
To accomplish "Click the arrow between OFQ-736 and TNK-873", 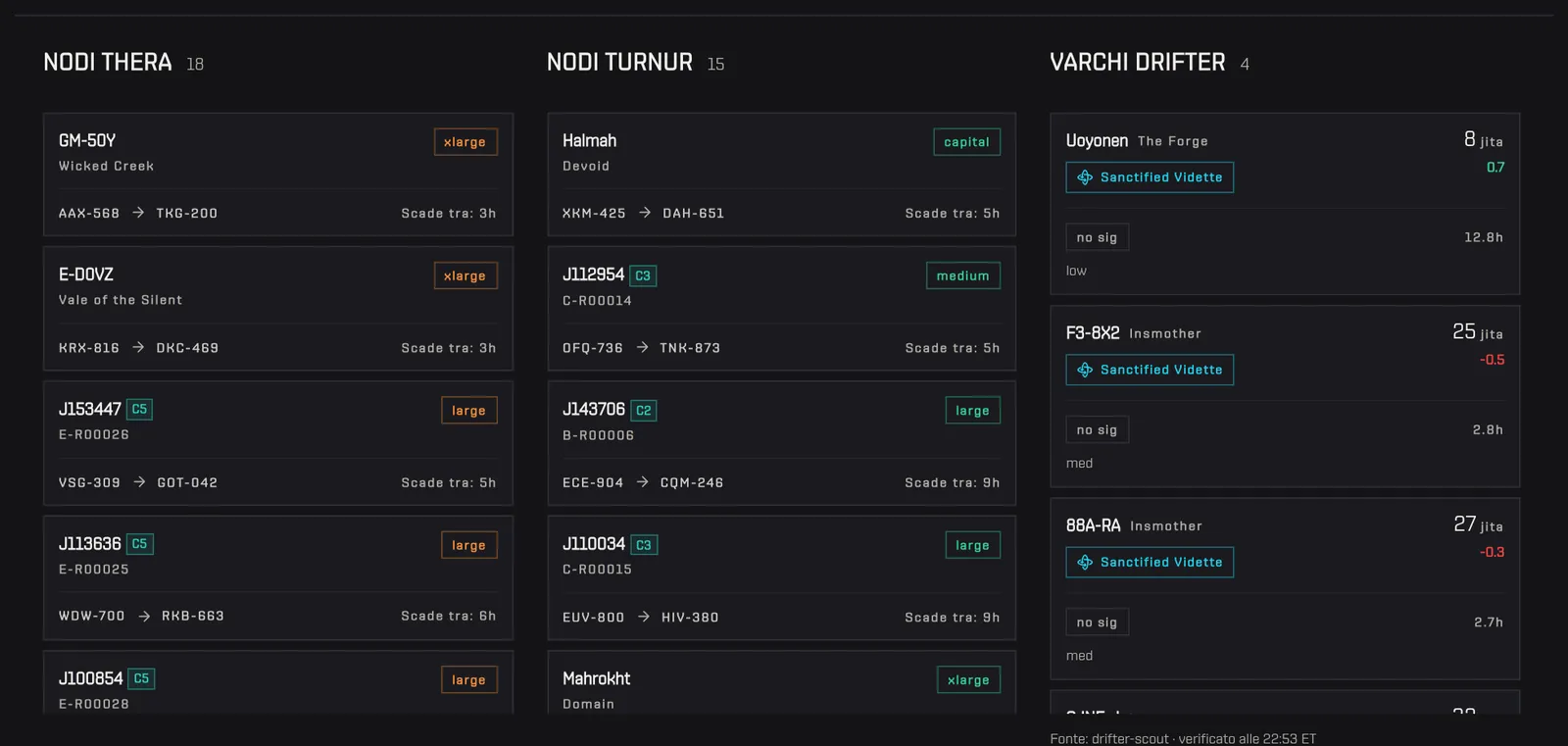I will [642, 347].
